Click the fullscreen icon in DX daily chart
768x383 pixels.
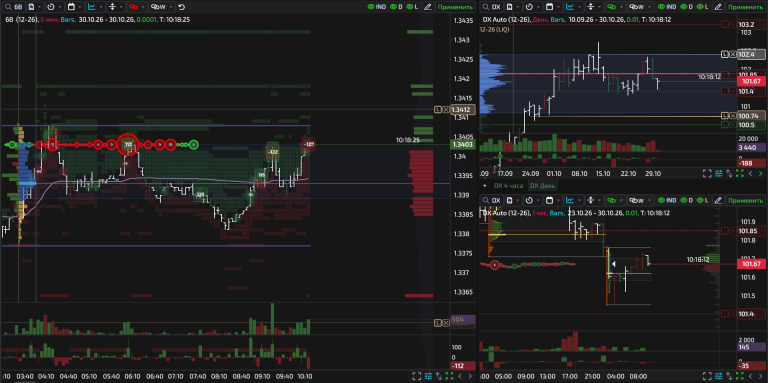tap(707, 173)
